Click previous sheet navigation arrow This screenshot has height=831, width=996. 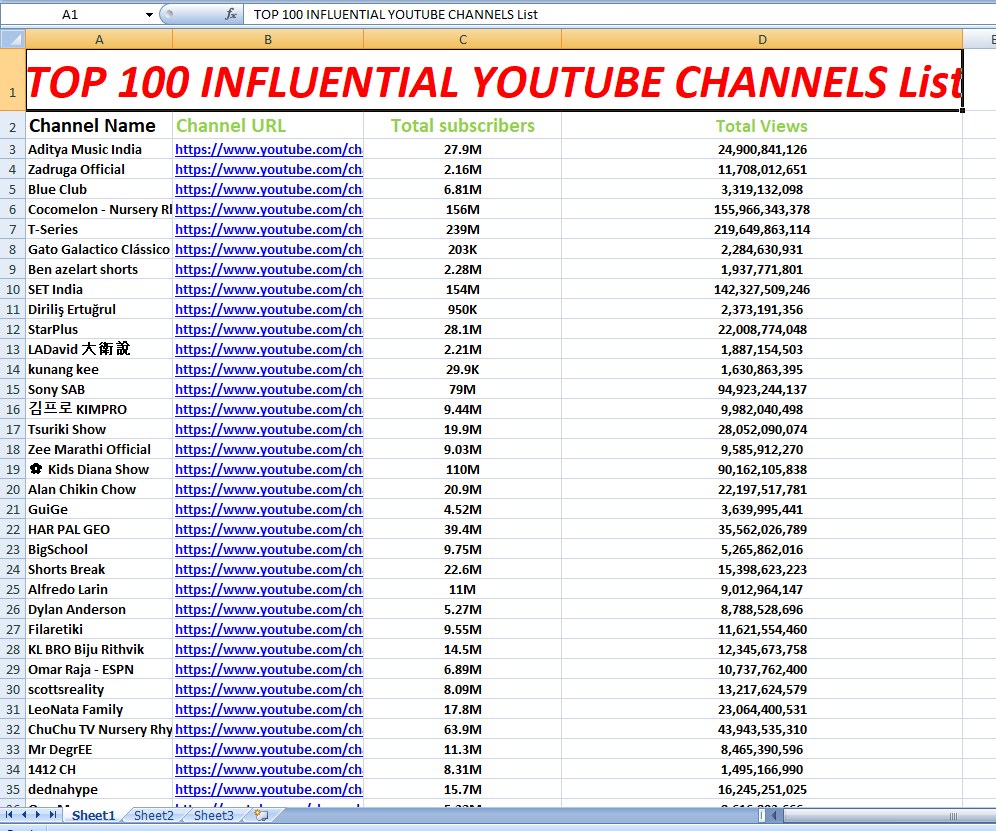24,814
